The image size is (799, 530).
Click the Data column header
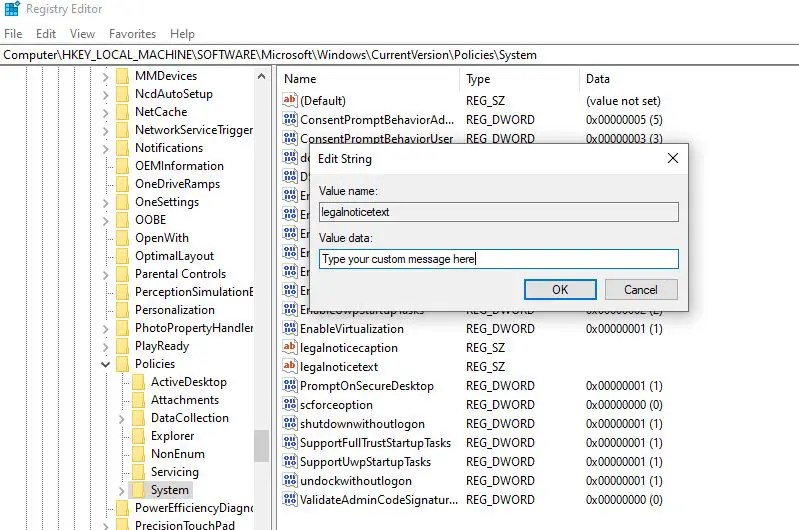598,79
